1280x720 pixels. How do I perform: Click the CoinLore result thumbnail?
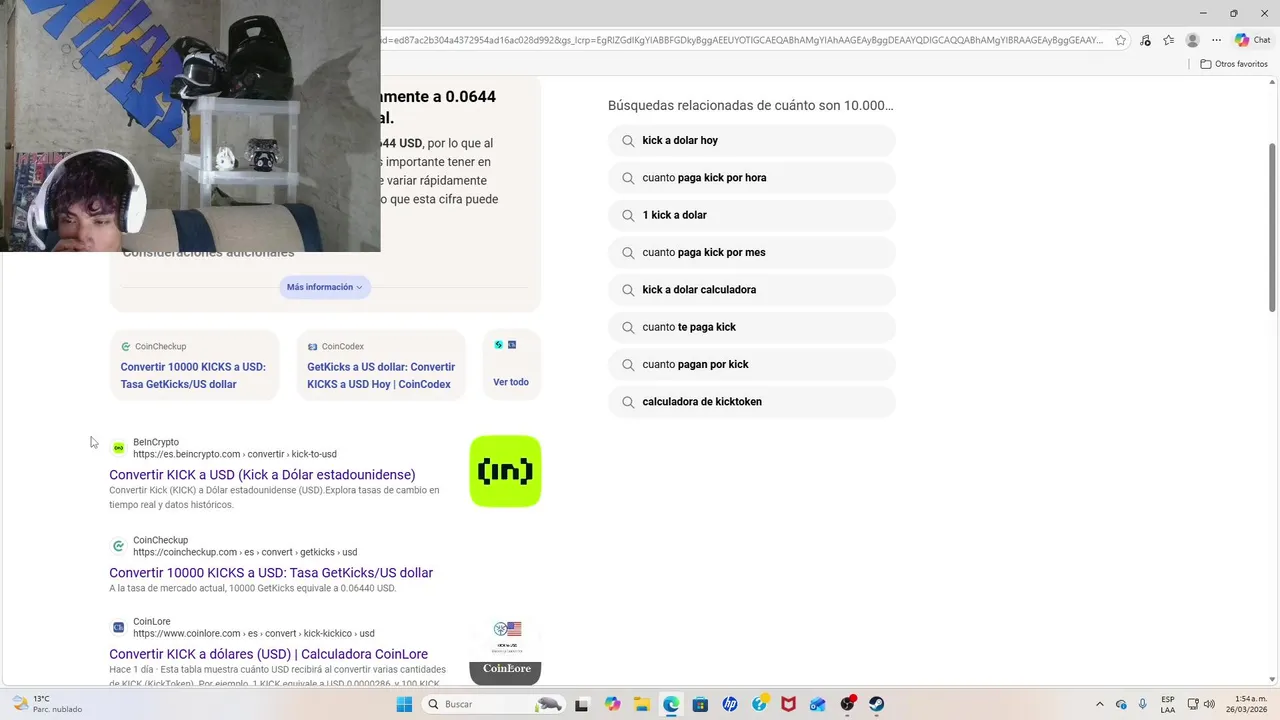click(x=505, y=651)
